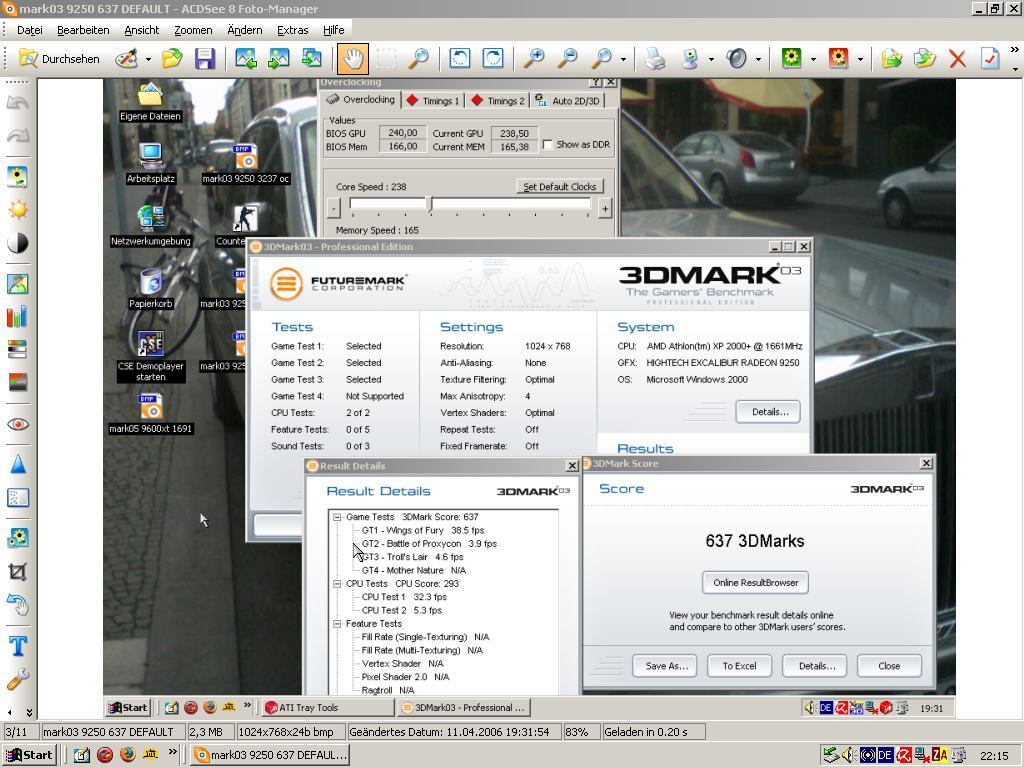The image size is (1024, 768).
Task: Go to the next image
Action: pos(279,59)
